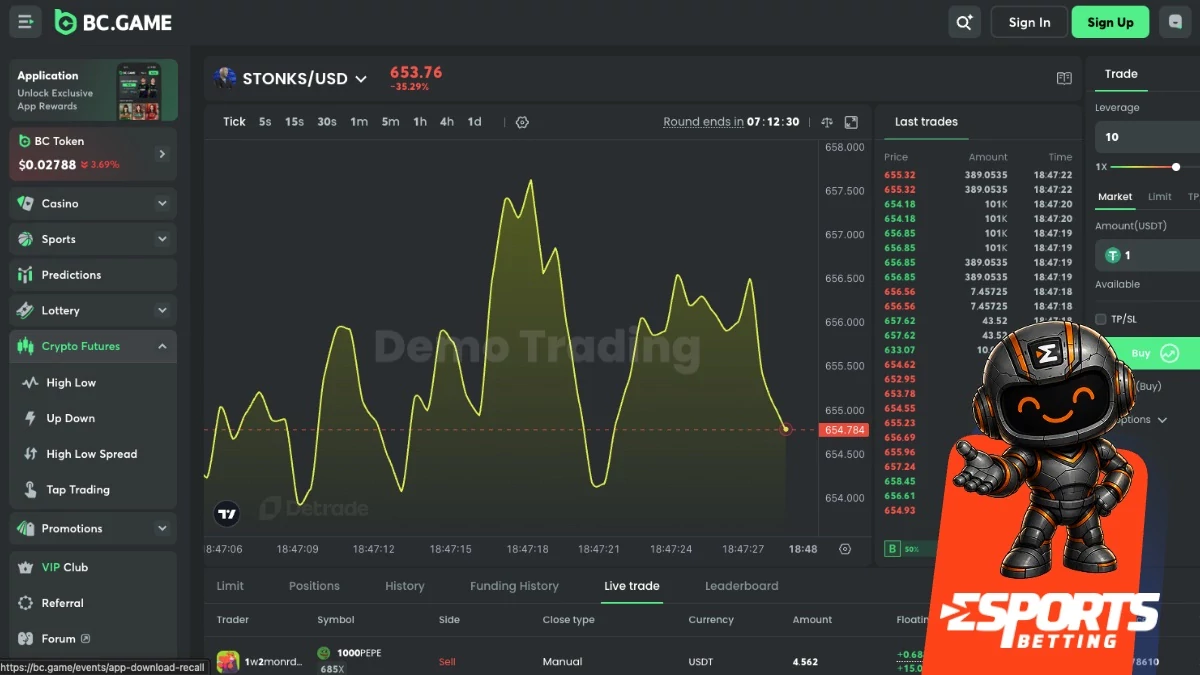Click the Round ends in countdown text
Screen dimensions: 1200x675
(x=731, y=122)
